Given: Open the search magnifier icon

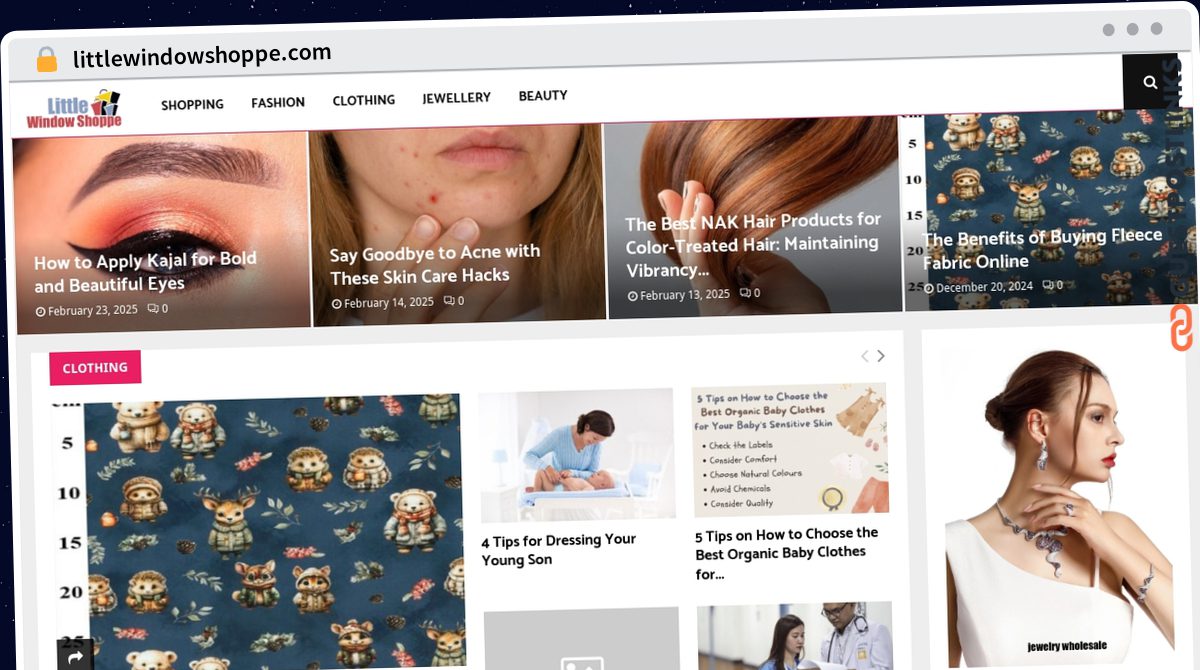Looking at the screenshot, I should tap(1150, 82).
